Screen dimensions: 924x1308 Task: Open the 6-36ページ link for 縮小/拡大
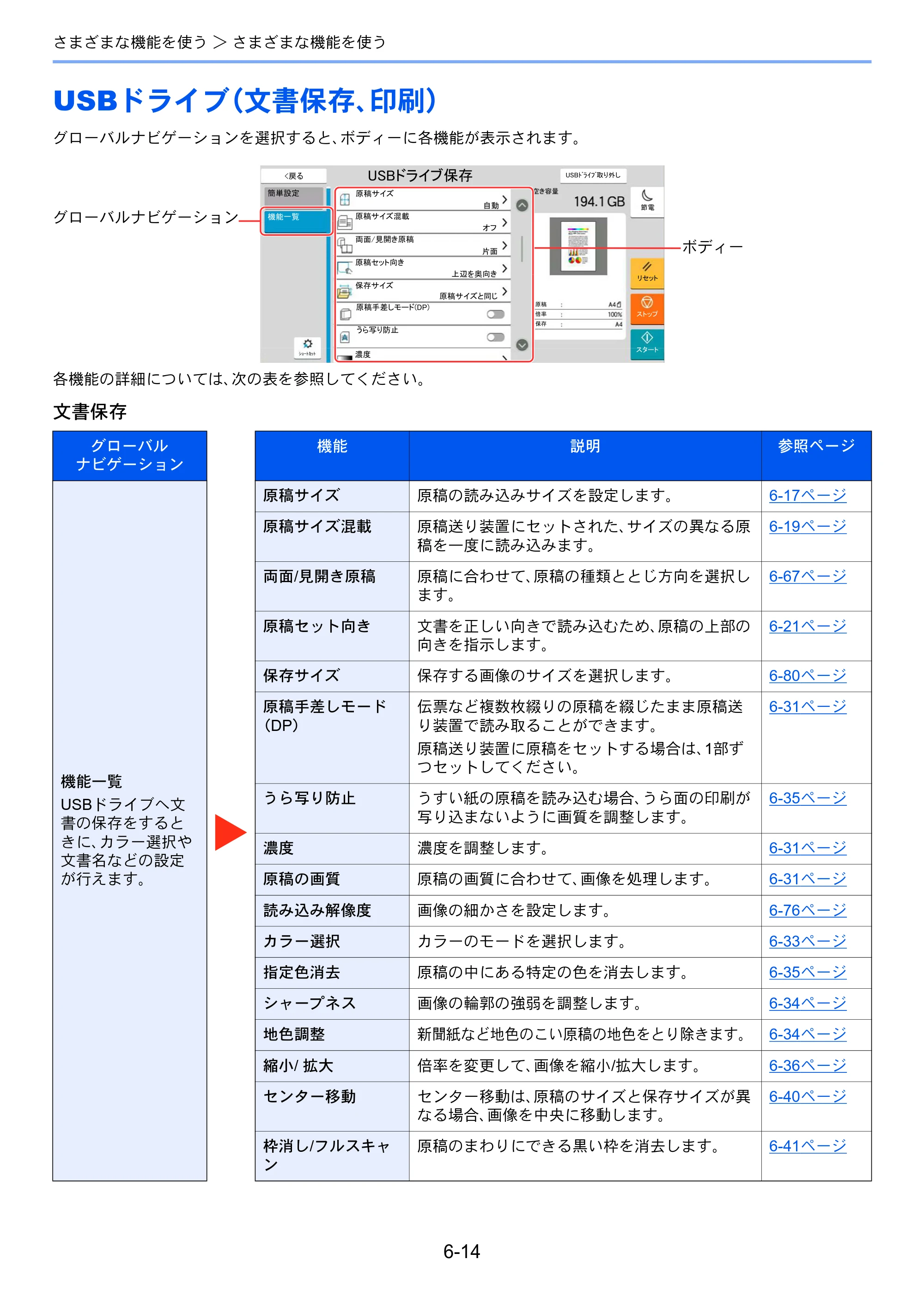point(807,1065)
